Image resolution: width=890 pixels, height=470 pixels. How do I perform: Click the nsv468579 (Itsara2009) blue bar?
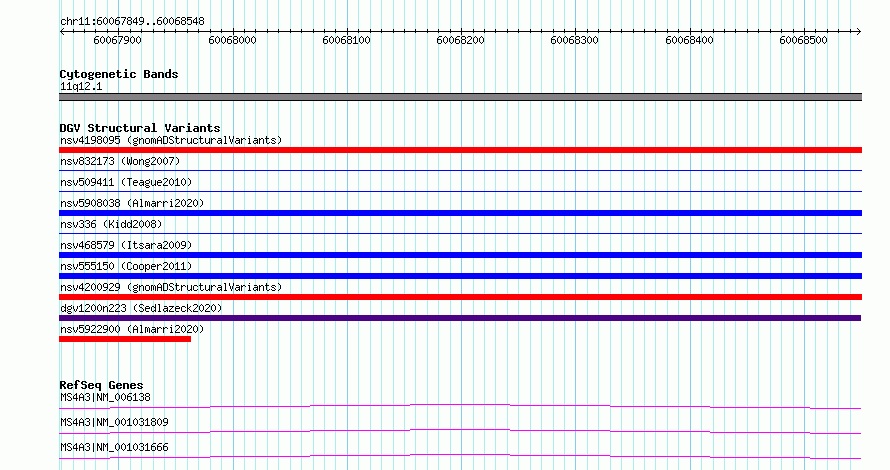(460, 255)
